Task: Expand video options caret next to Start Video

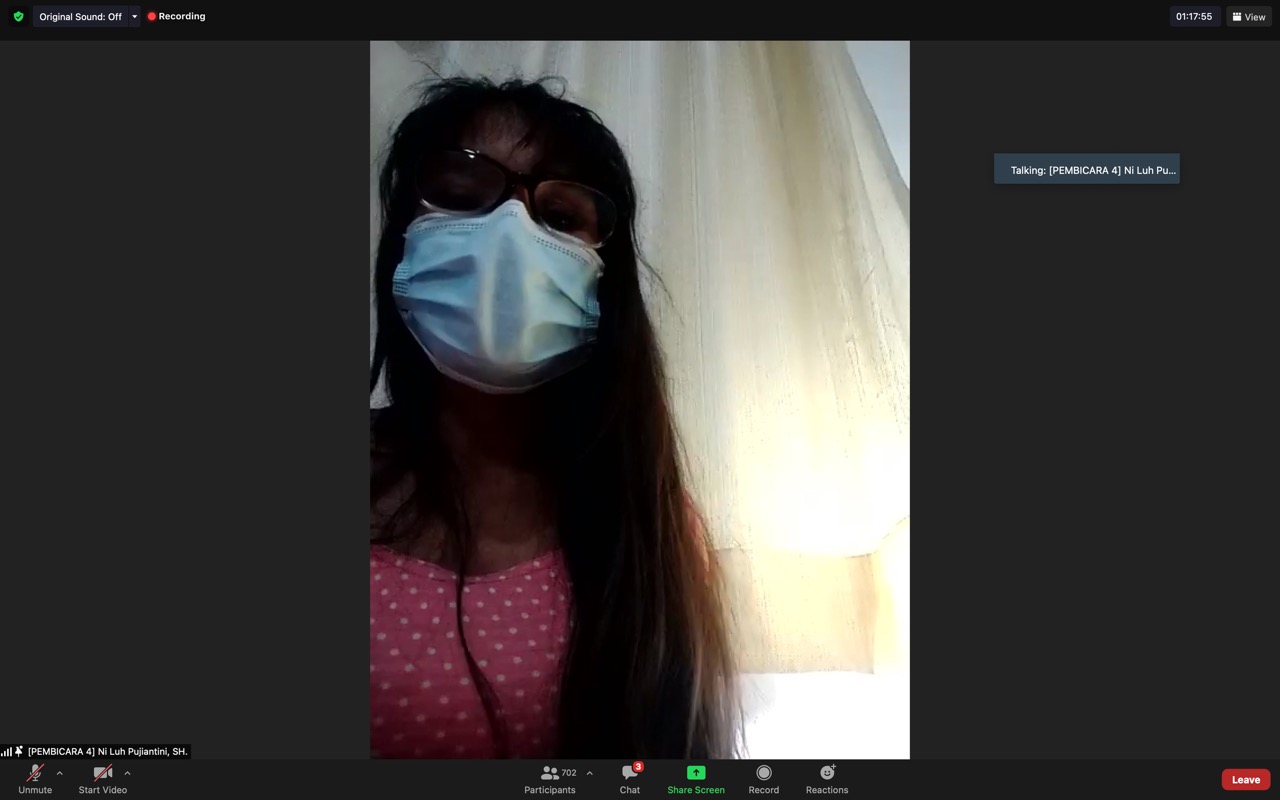Action: click(x=127, y=773)
